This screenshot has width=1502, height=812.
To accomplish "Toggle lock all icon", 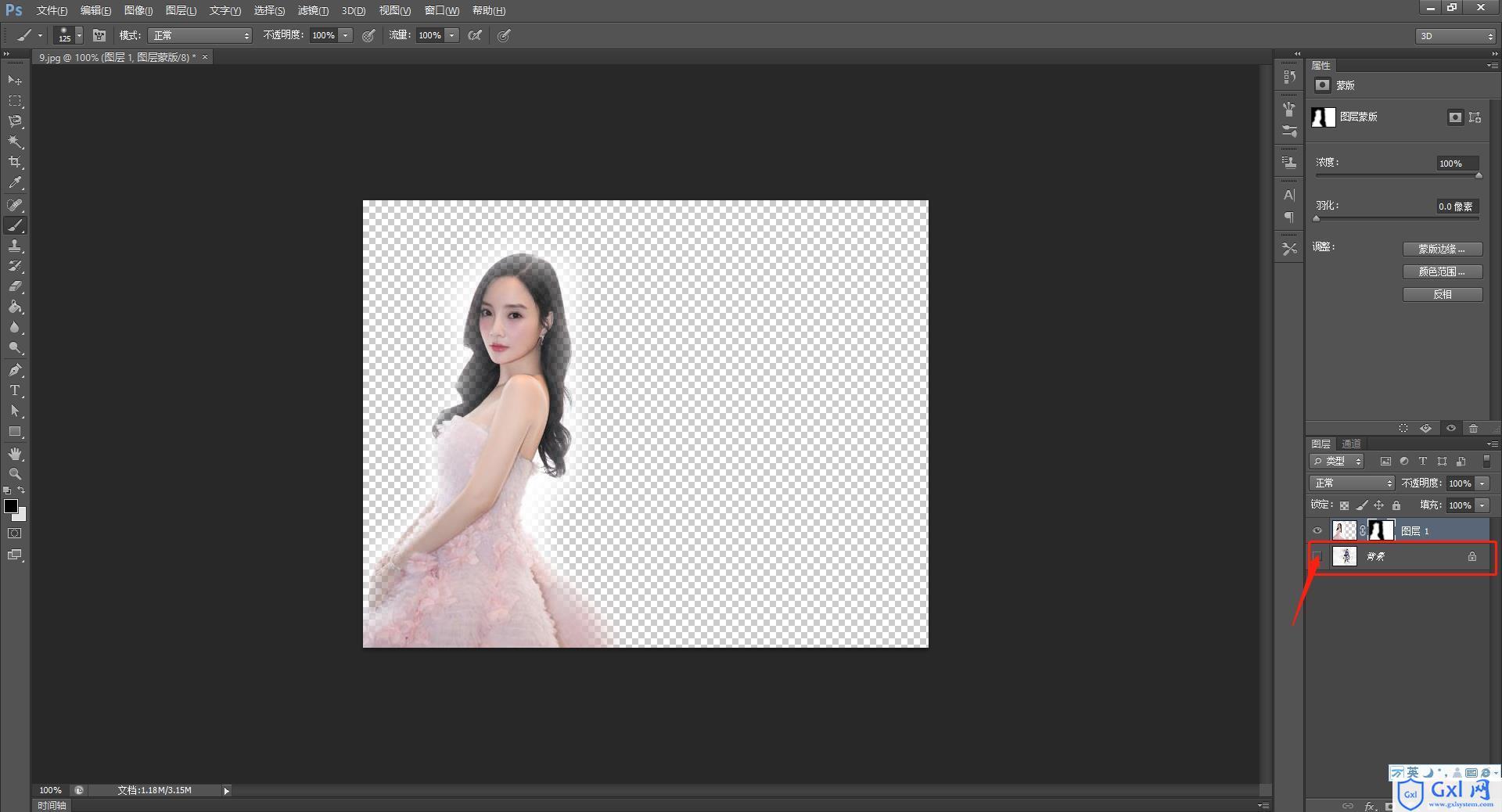I will [1396, 505].
